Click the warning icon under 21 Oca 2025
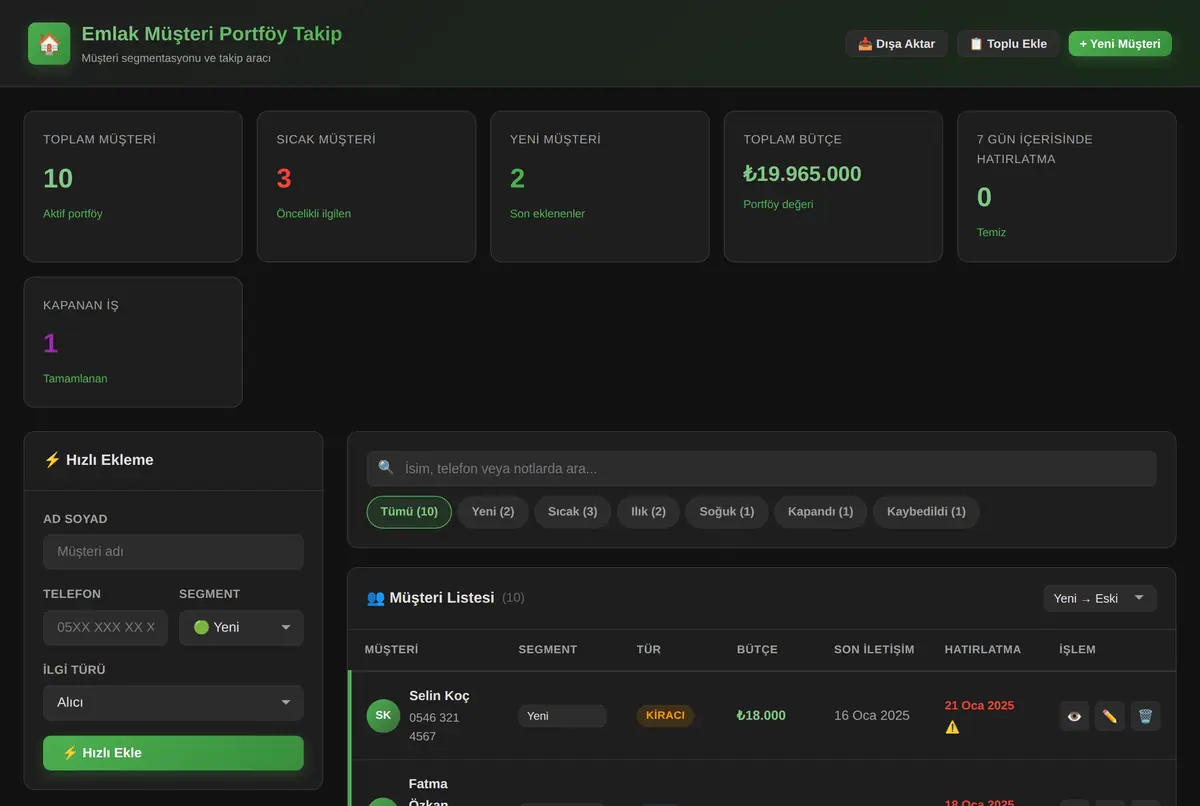Screen dimensions: 1200x806 [952, 727]
